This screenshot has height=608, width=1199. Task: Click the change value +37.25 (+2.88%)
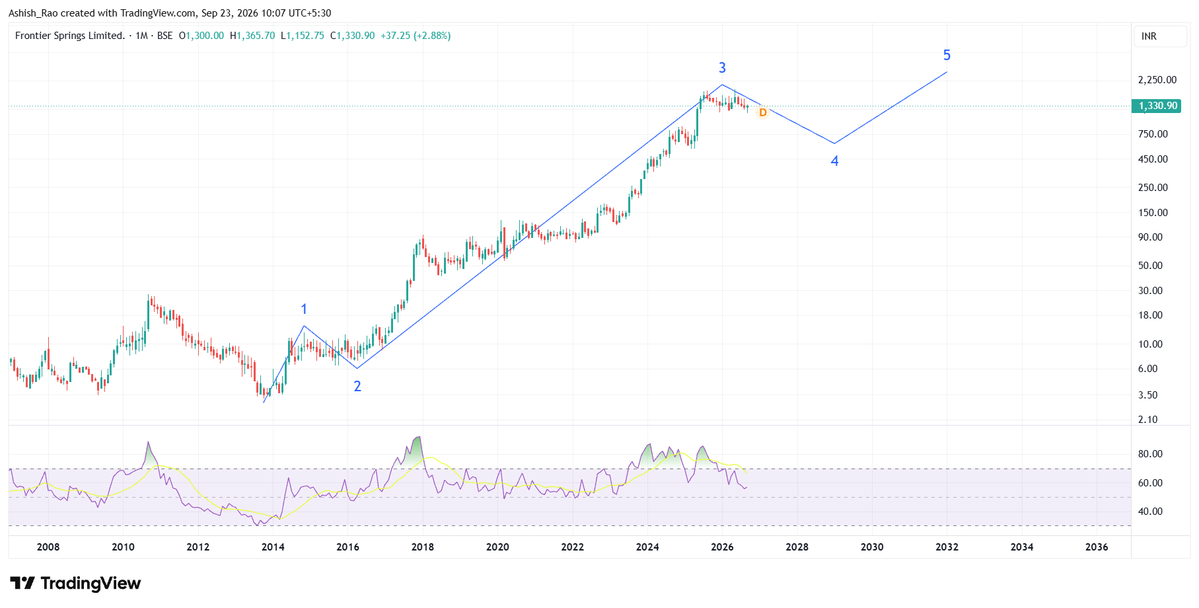[x=416, y=35]
